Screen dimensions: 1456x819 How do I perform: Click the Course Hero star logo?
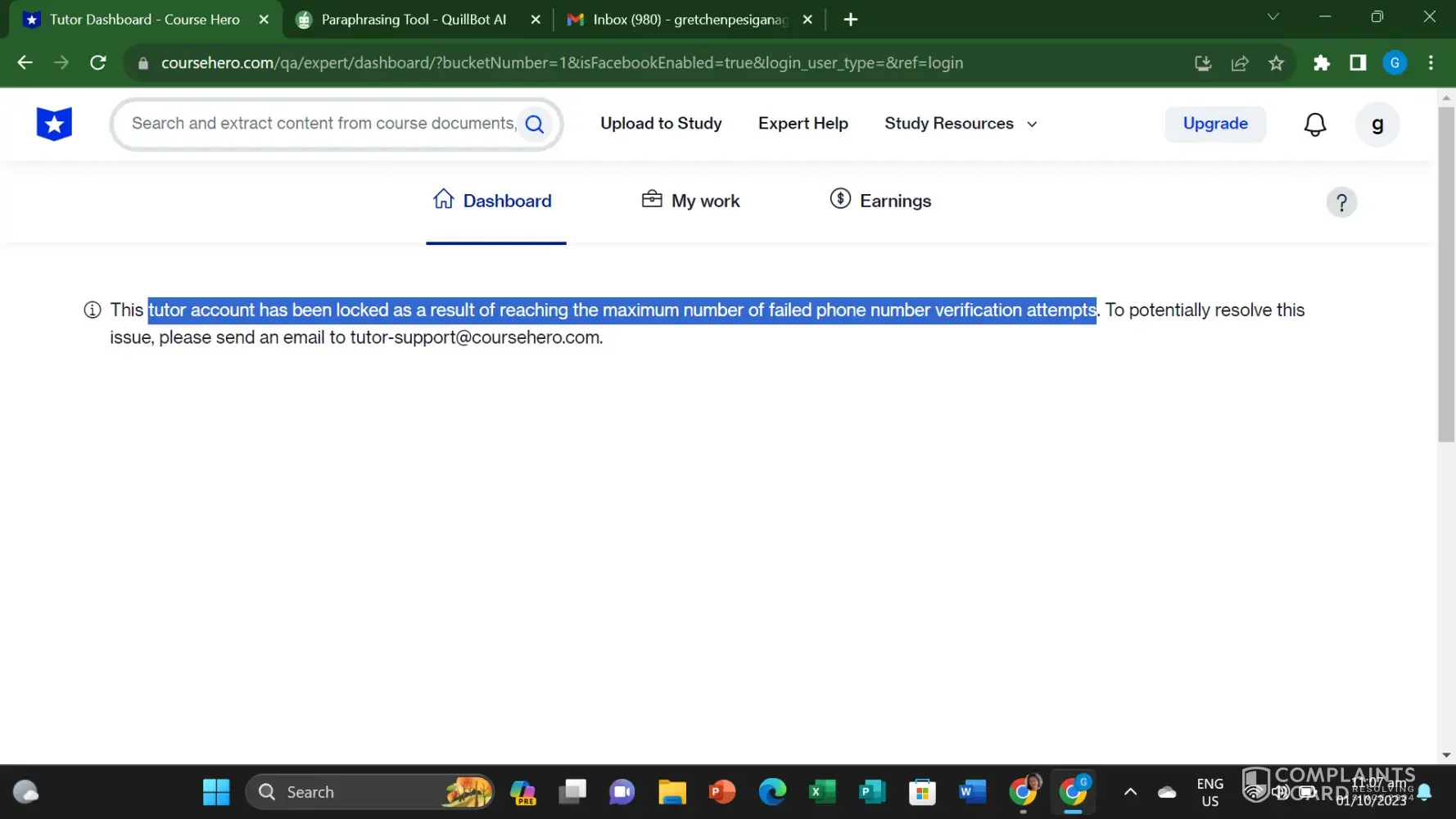[x=54, y=124]
